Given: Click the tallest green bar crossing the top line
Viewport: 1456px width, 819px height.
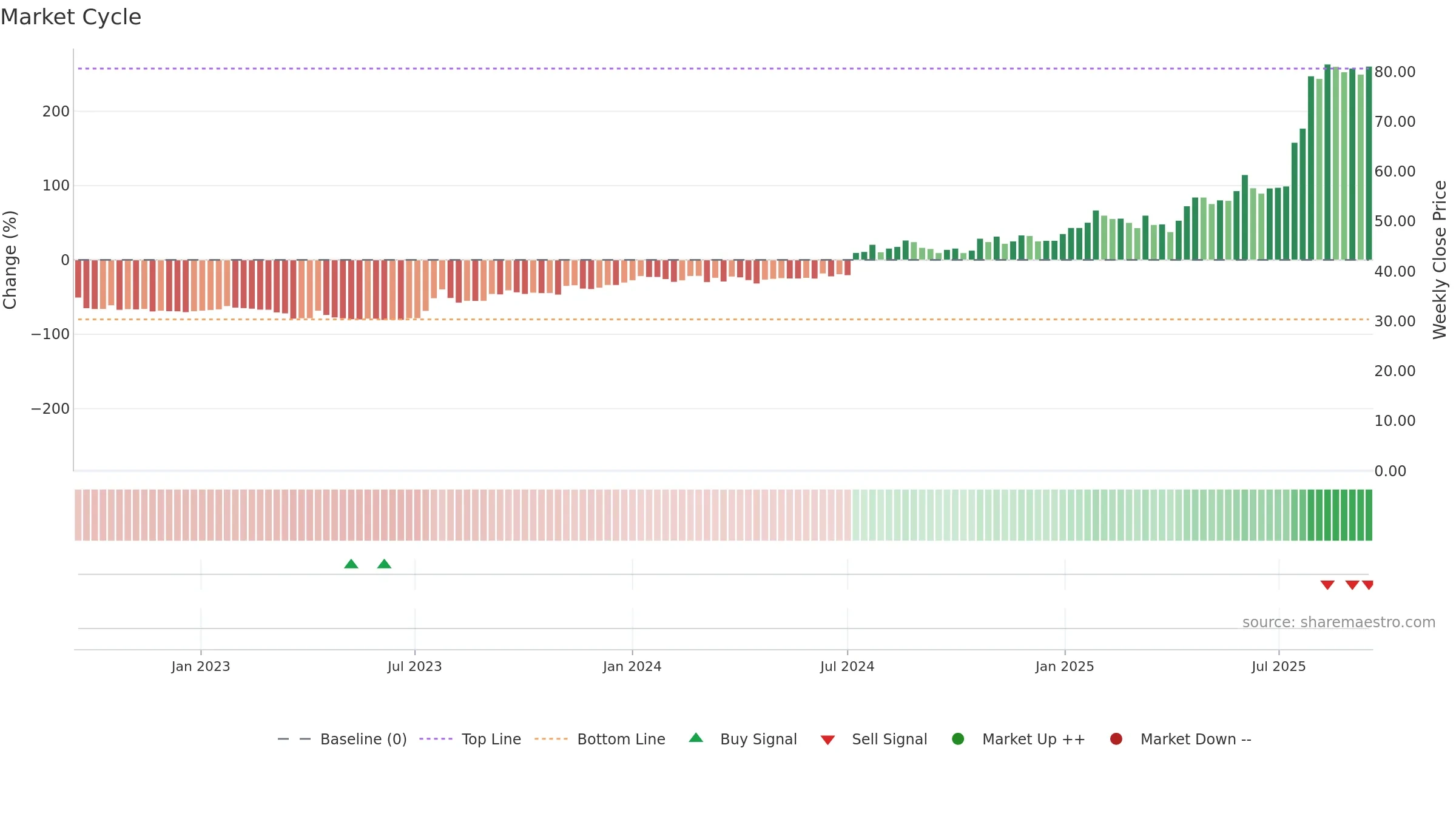Looking at the screenshot, I should (1327, 162).
